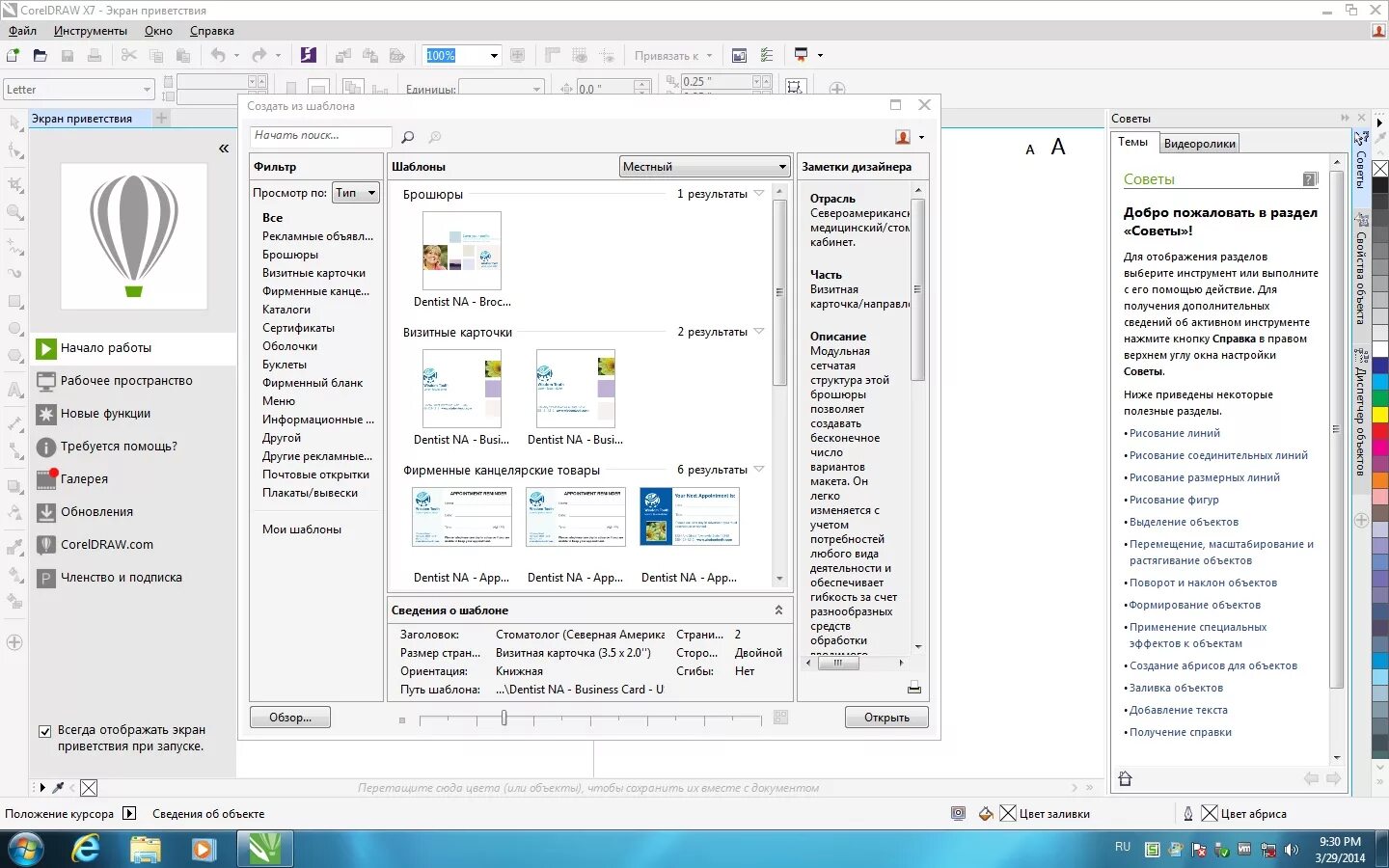Click the Corel CONNECT search content icon

tap(309, 56)
